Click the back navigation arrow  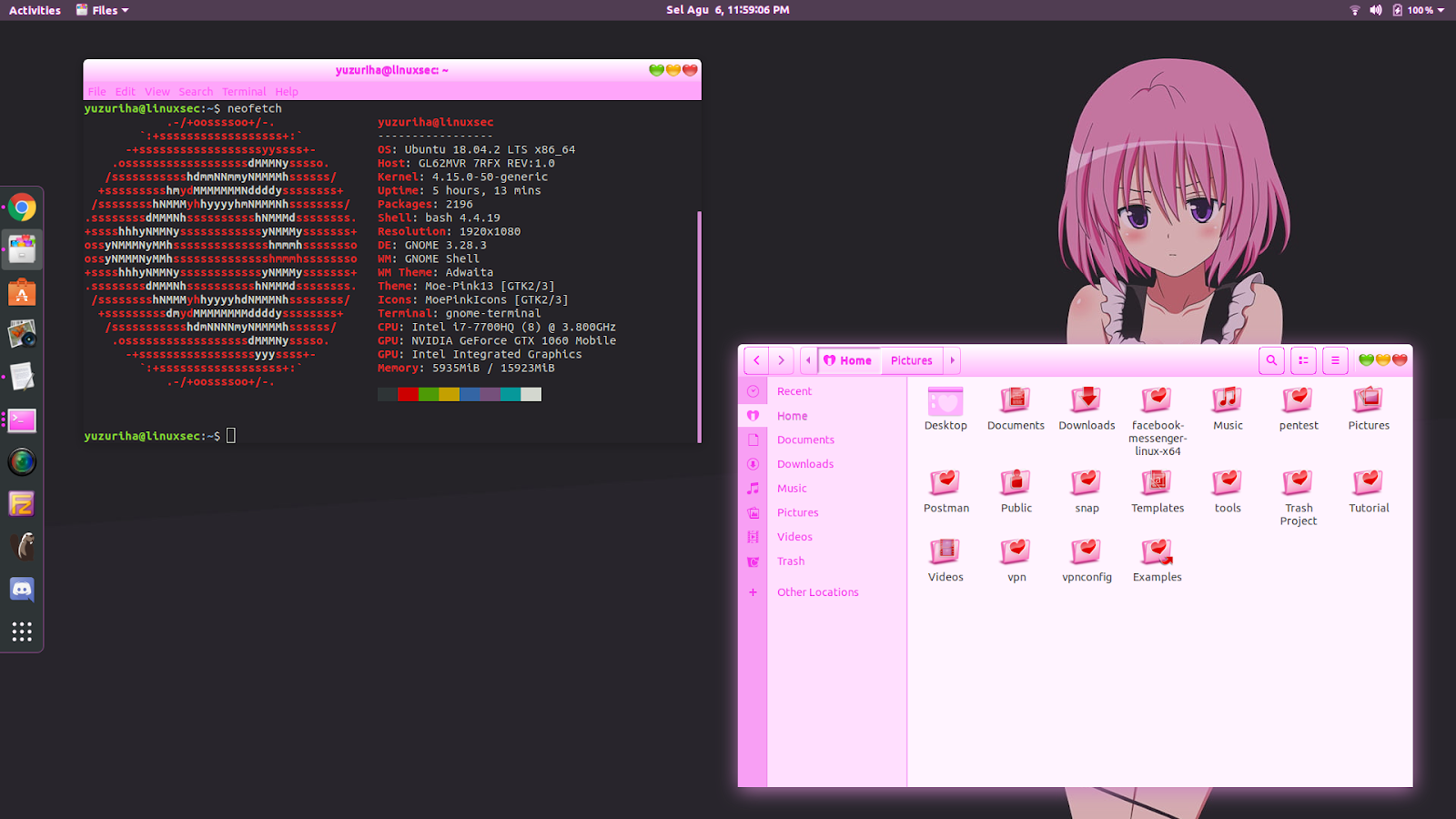(756, 360)
